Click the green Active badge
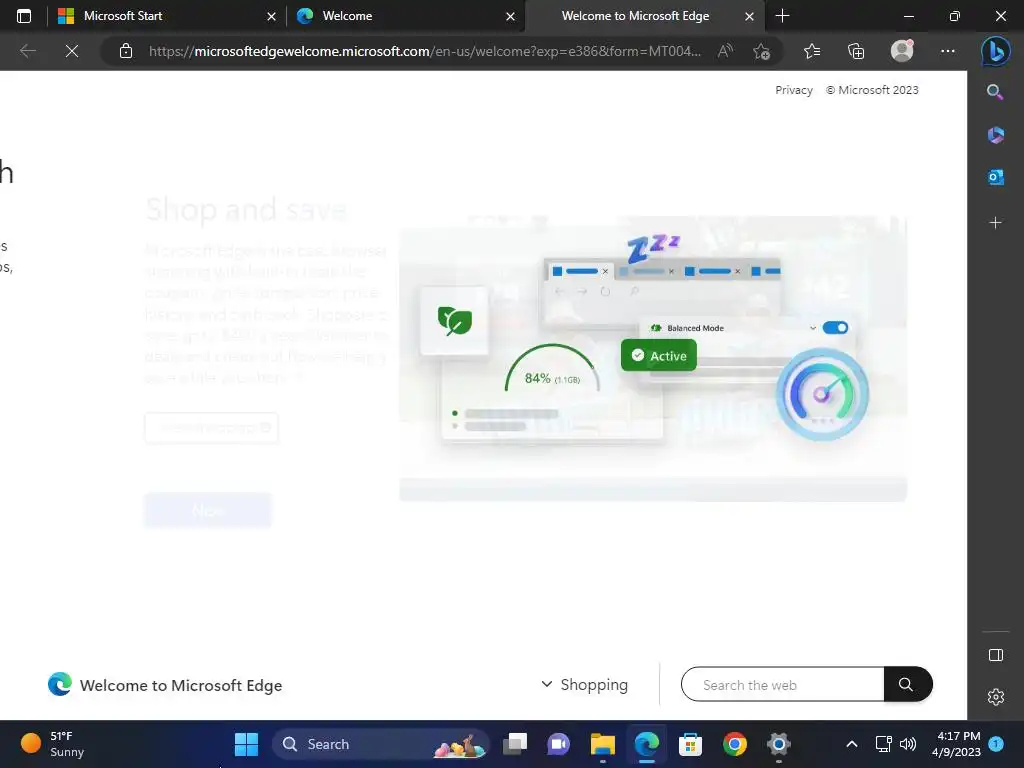This screenshot has height=768, width=1024. [x=658, y=355]
